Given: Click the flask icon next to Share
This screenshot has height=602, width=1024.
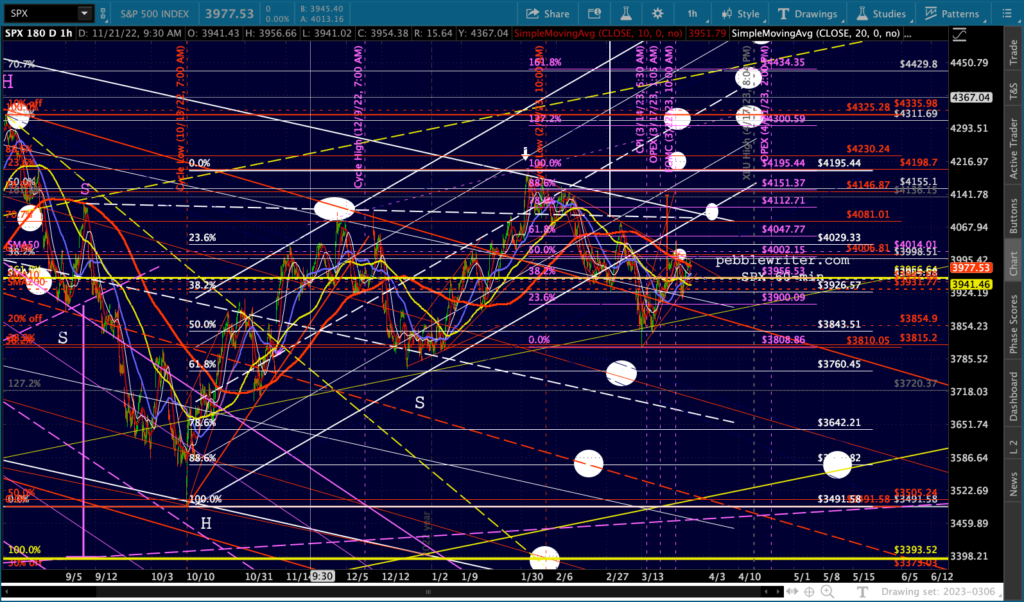Looking at the screenshot, I should pos(626,14).
